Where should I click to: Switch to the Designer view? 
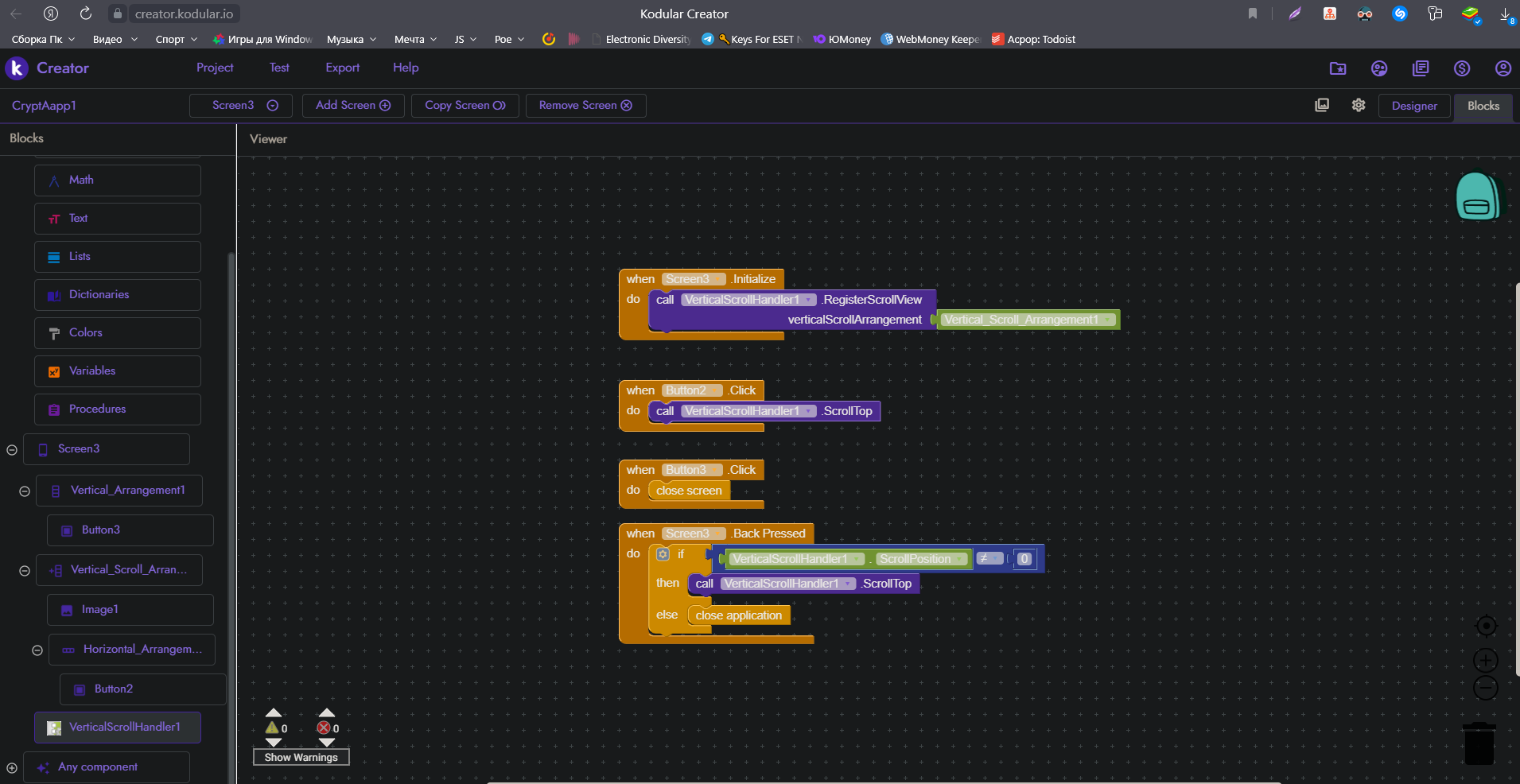(1413, 106)
